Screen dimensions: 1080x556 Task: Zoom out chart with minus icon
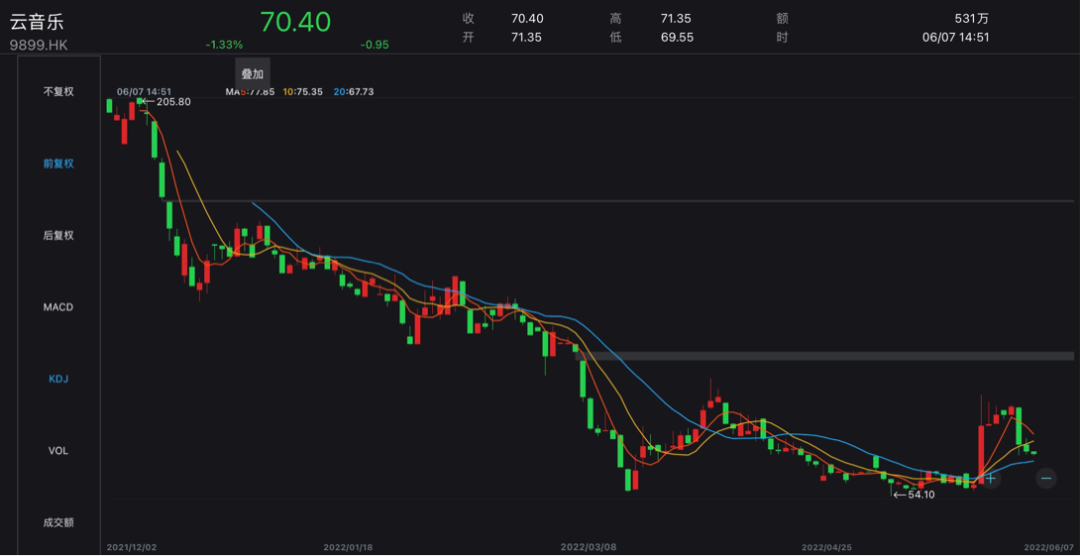pos(1046,477)
